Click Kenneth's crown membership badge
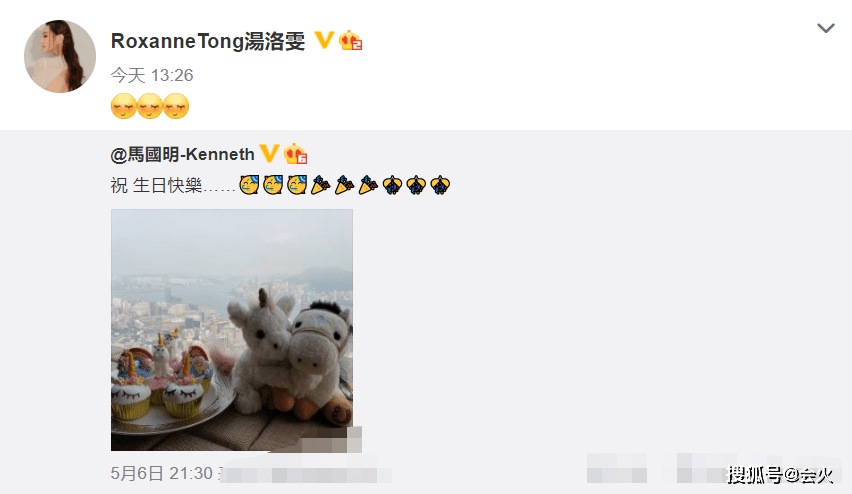852x494 pixels. pyautogui.click(x=296, y=154)
